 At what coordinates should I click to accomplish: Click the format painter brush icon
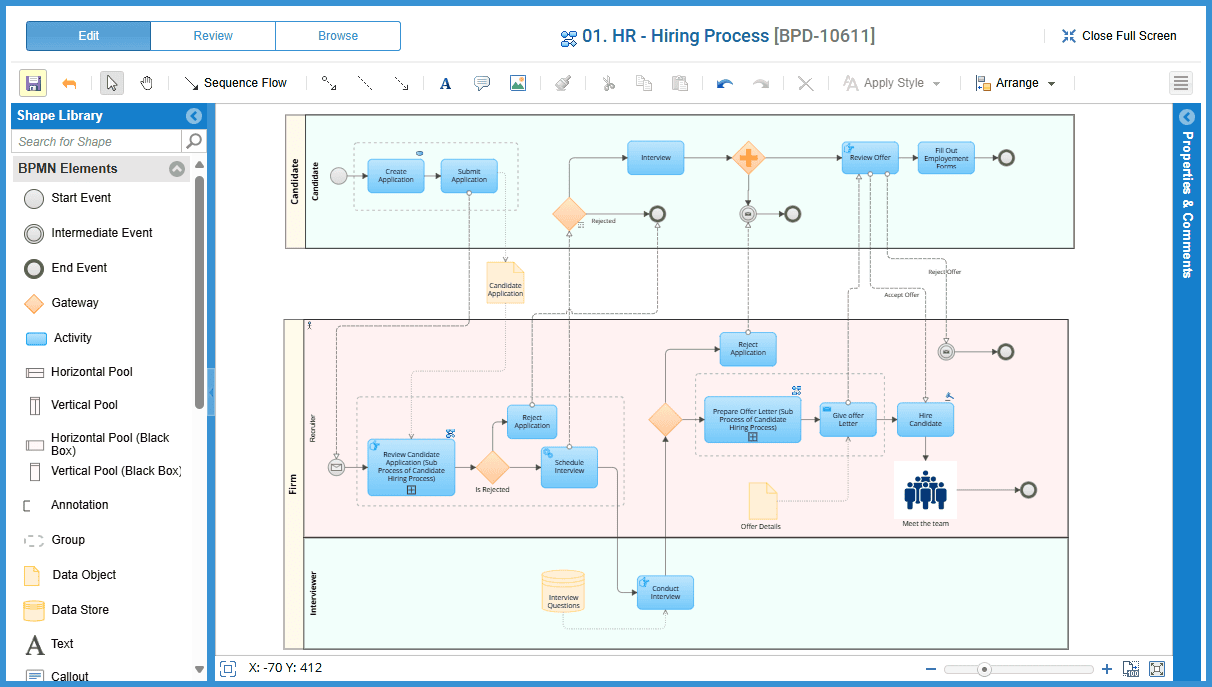pos(563,83)
